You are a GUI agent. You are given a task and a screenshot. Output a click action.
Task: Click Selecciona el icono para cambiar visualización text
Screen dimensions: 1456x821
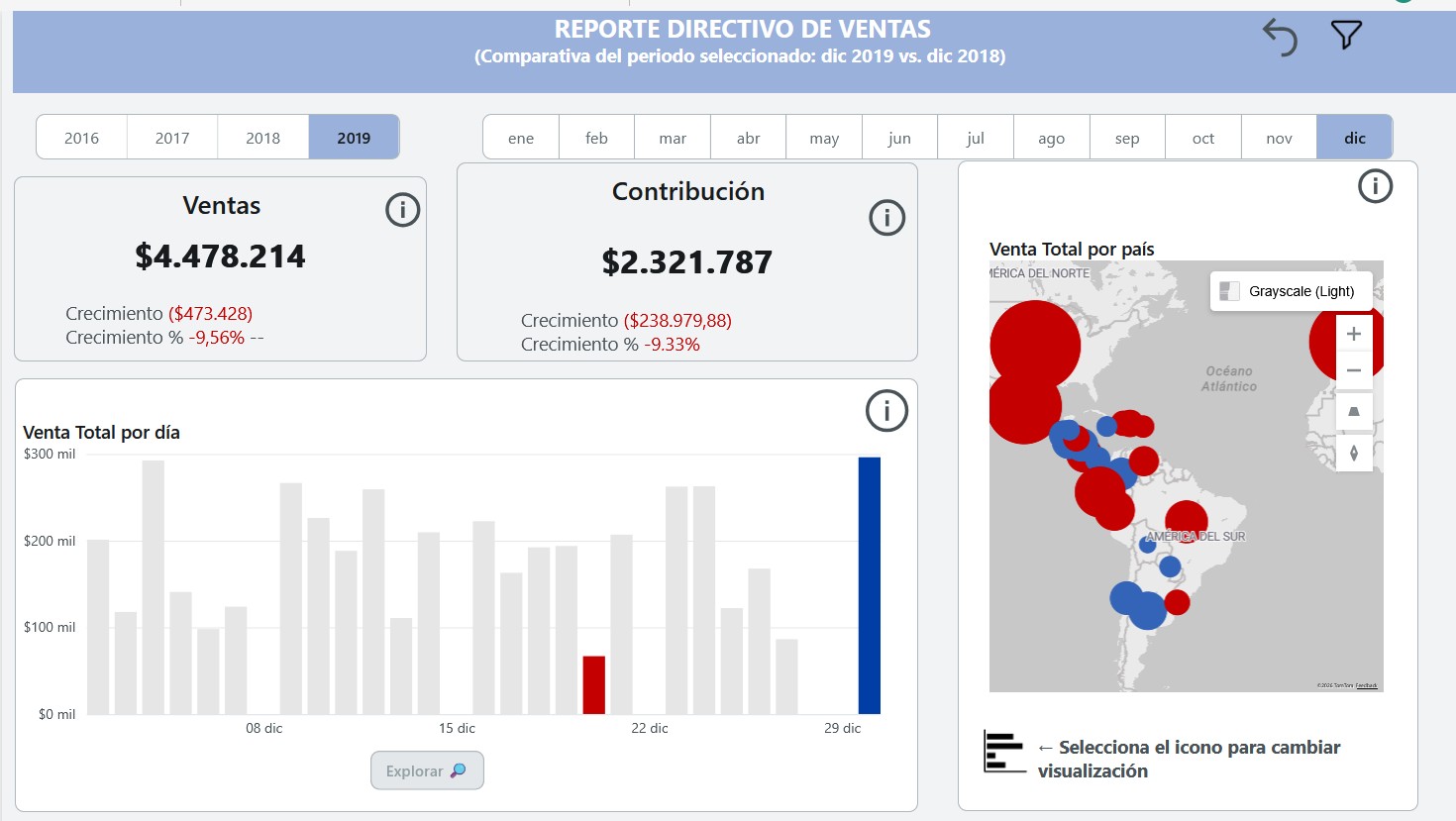click(x=1189, y=760)
